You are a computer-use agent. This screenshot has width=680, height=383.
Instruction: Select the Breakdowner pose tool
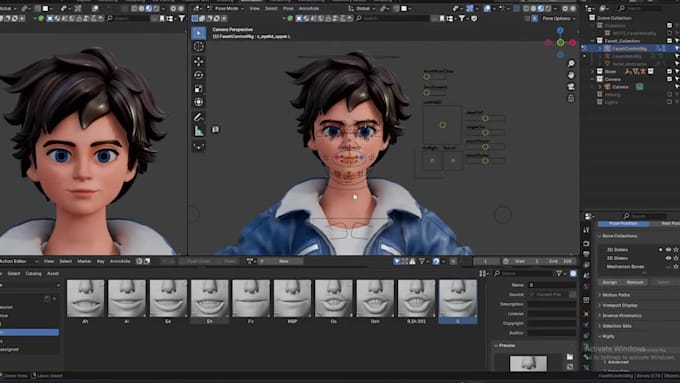199,147
